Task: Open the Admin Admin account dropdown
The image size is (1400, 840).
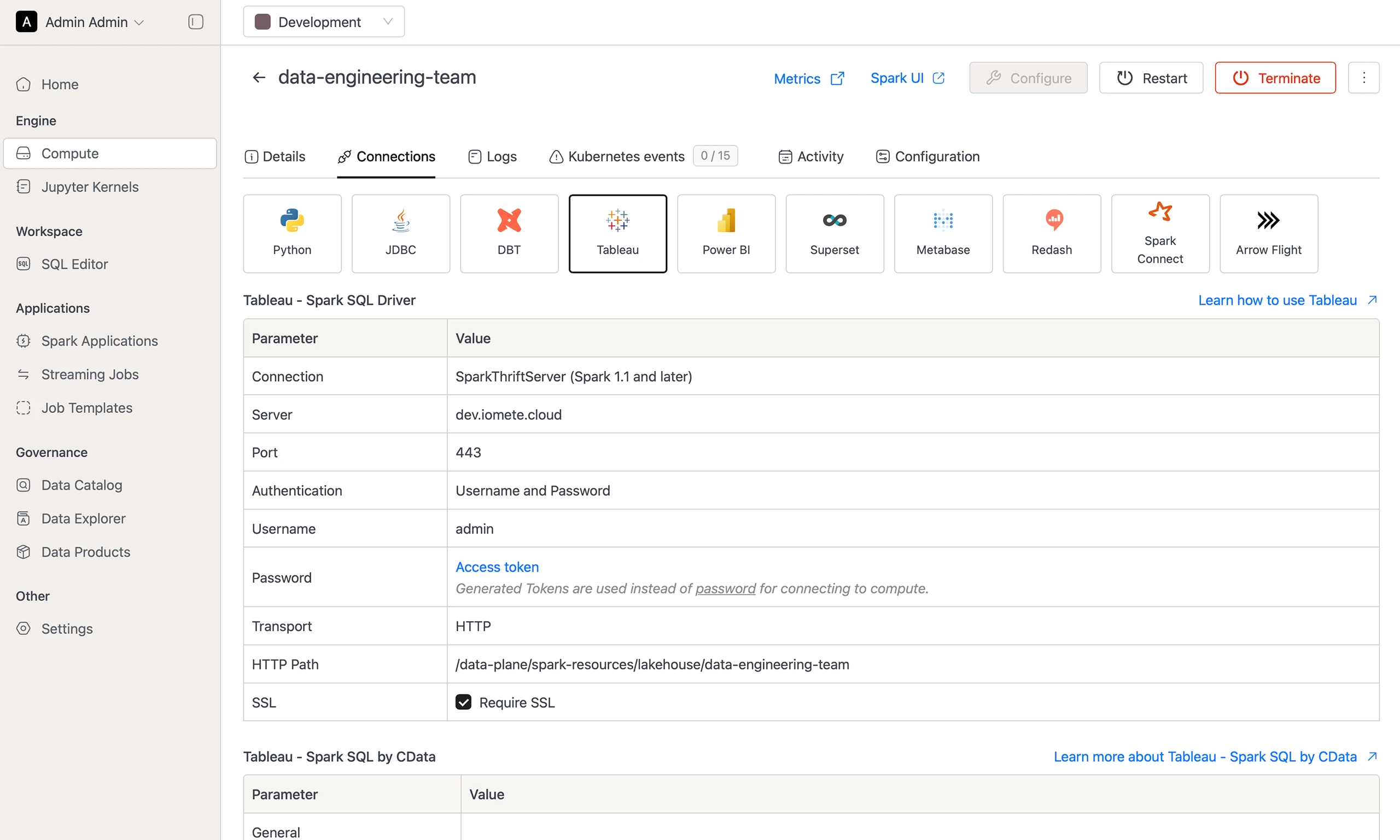Action: [x=80, y=21]
